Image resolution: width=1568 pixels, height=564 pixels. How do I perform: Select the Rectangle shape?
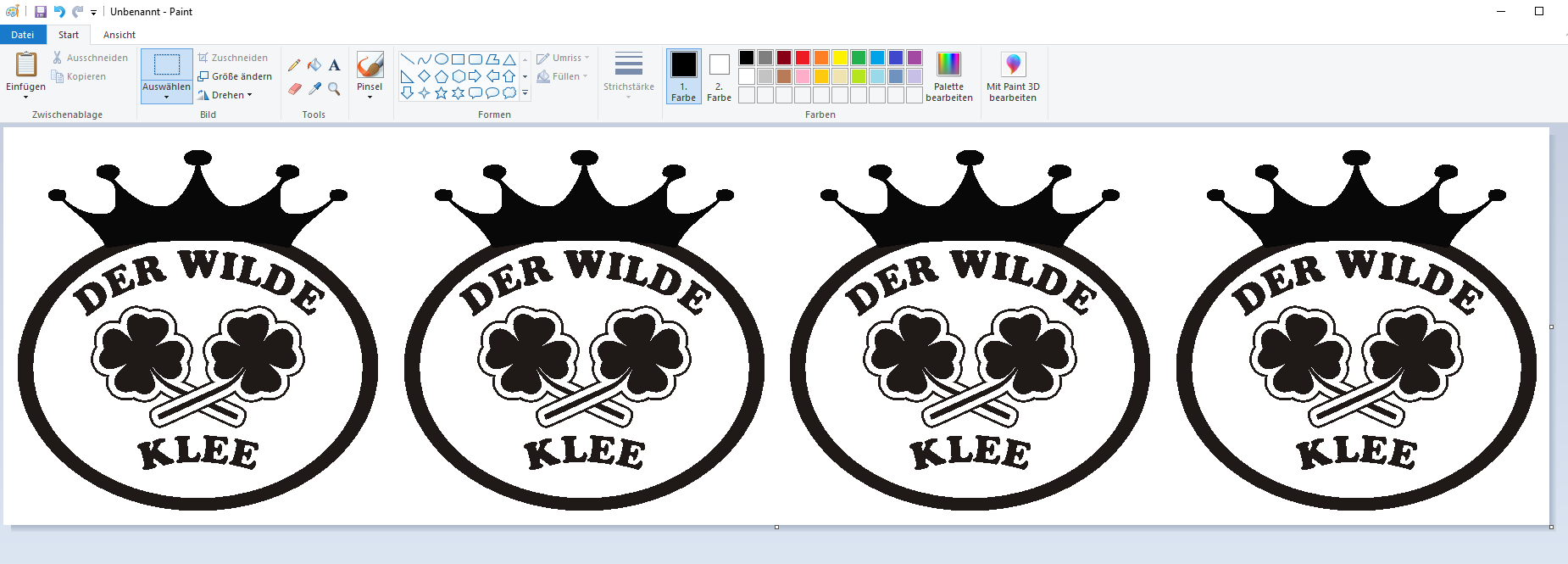pos(459,59)
